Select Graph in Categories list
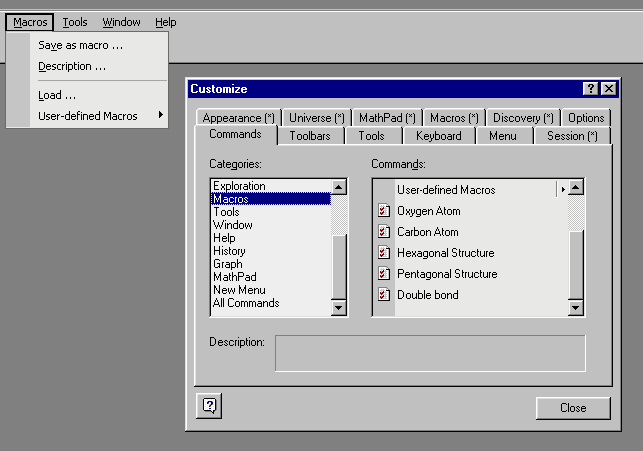 (x=271, y=264)
